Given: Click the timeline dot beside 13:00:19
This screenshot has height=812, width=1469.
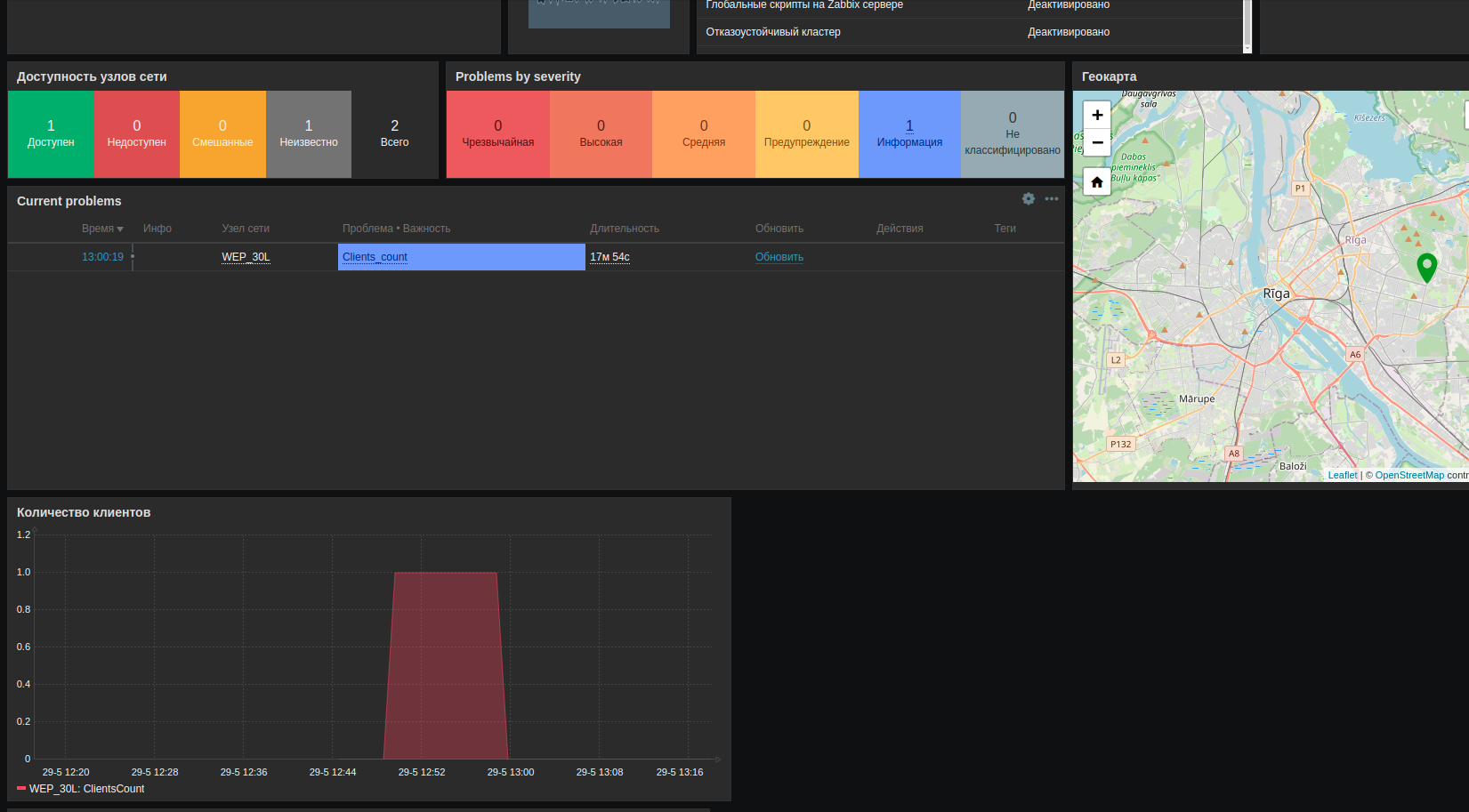Looking at the screenshot, I should [133, 257].
